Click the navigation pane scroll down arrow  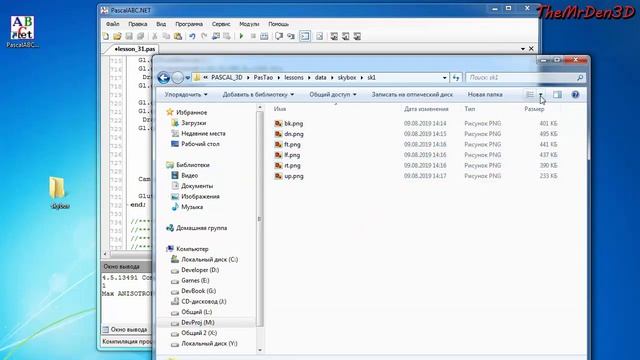tap(260, 350)
